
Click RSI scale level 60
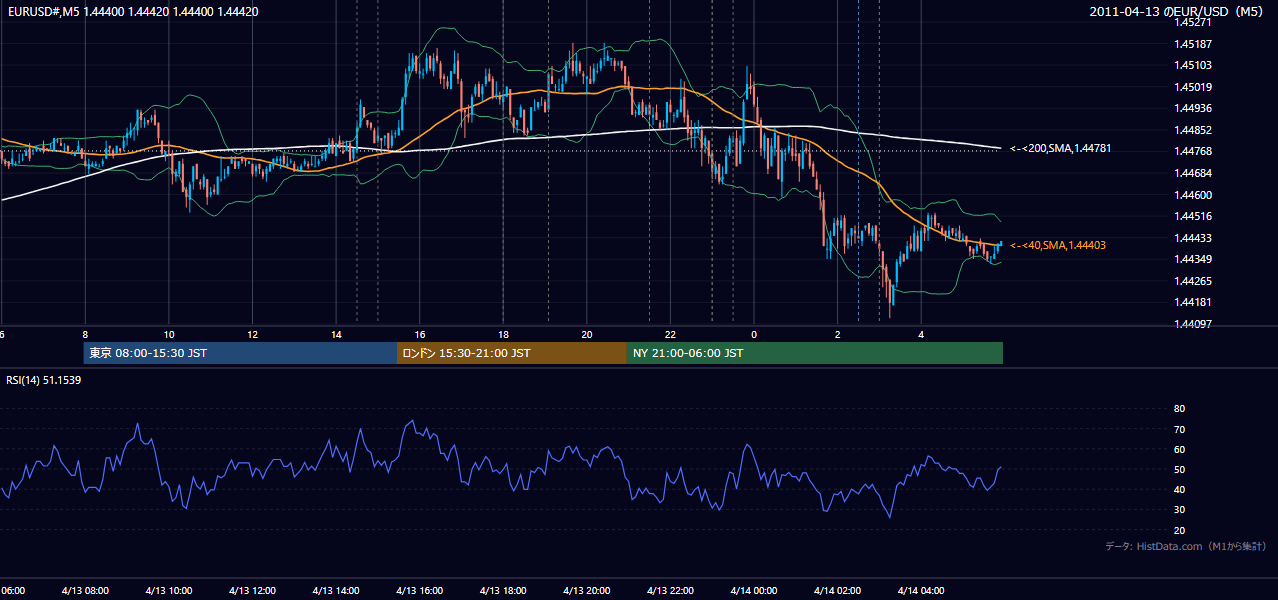click(x=1180, y=449)
